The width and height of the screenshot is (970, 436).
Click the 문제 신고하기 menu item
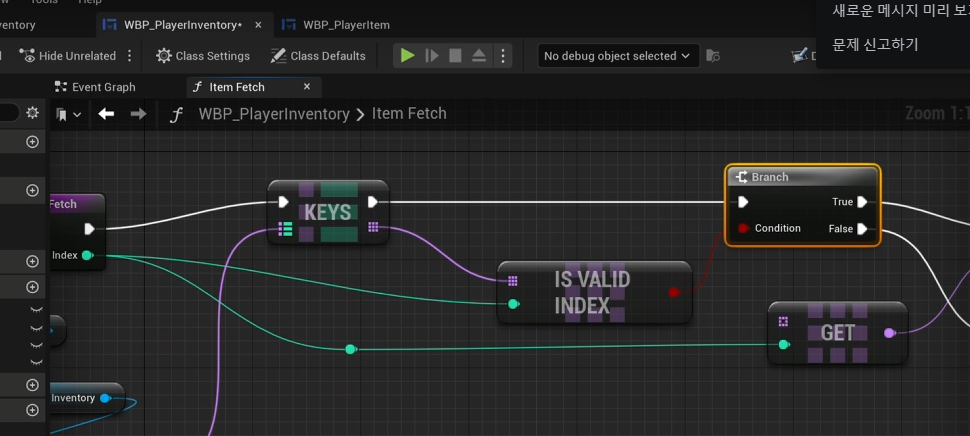pos(875,45)
